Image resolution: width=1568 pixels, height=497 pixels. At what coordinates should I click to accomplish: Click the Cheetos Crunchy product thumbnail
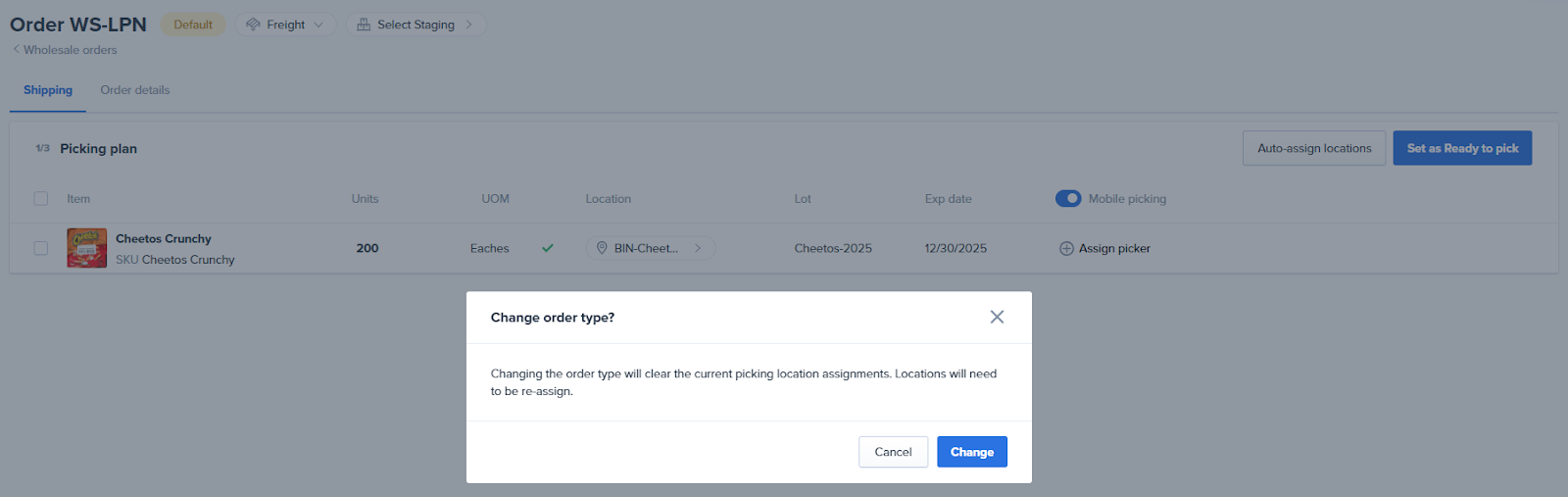coord(87,248)
